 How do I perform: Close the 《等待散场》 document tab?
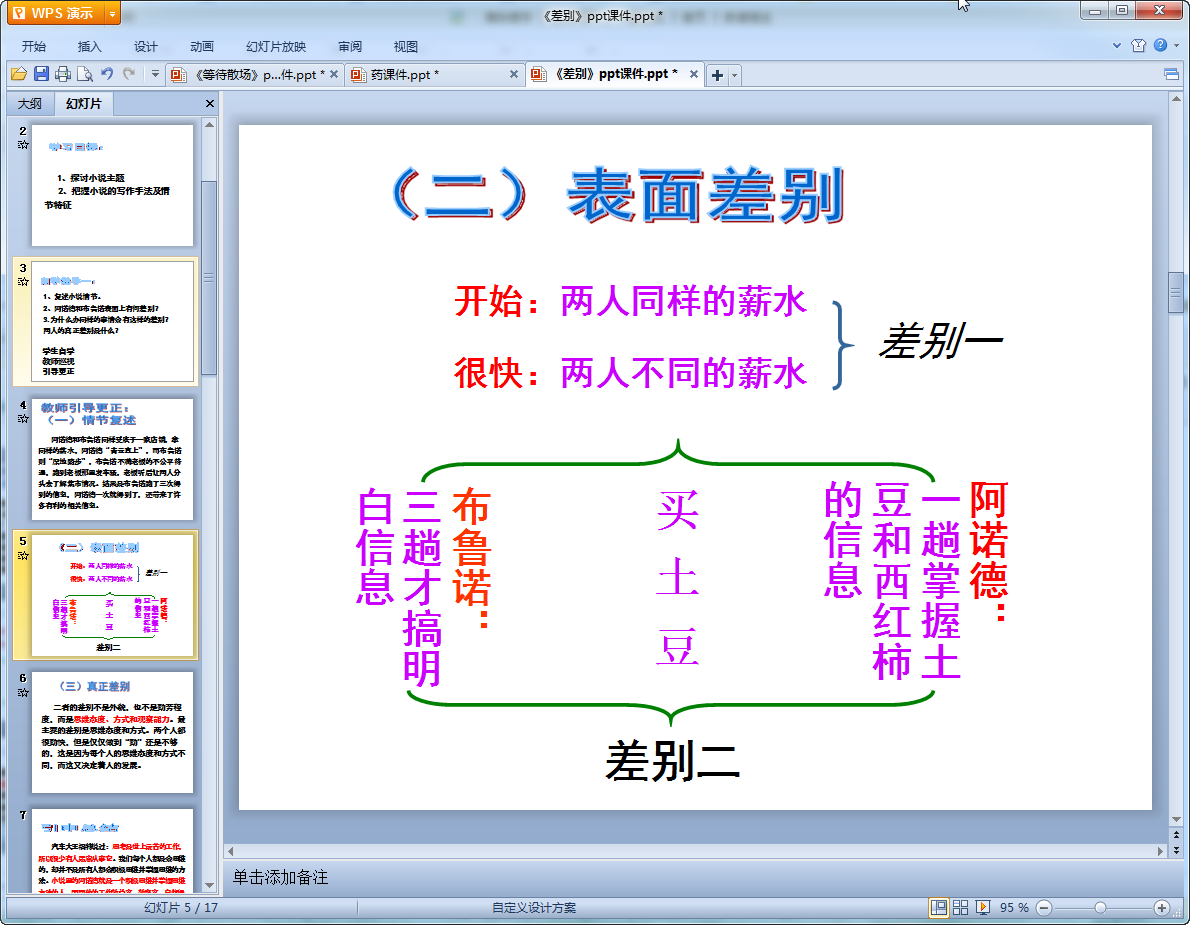(334, 74)
